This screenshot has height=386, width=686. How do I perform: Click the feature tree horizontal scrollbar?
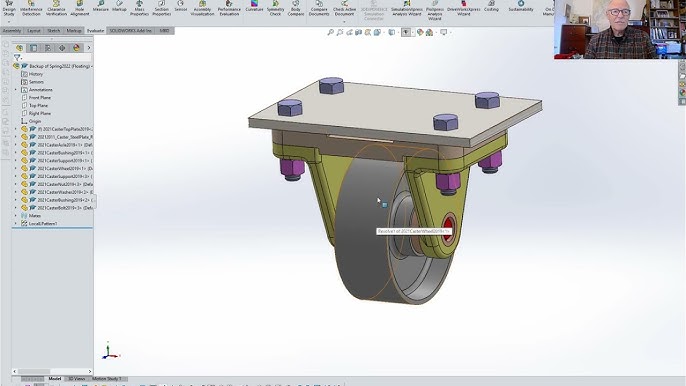(x=52, y=371)
